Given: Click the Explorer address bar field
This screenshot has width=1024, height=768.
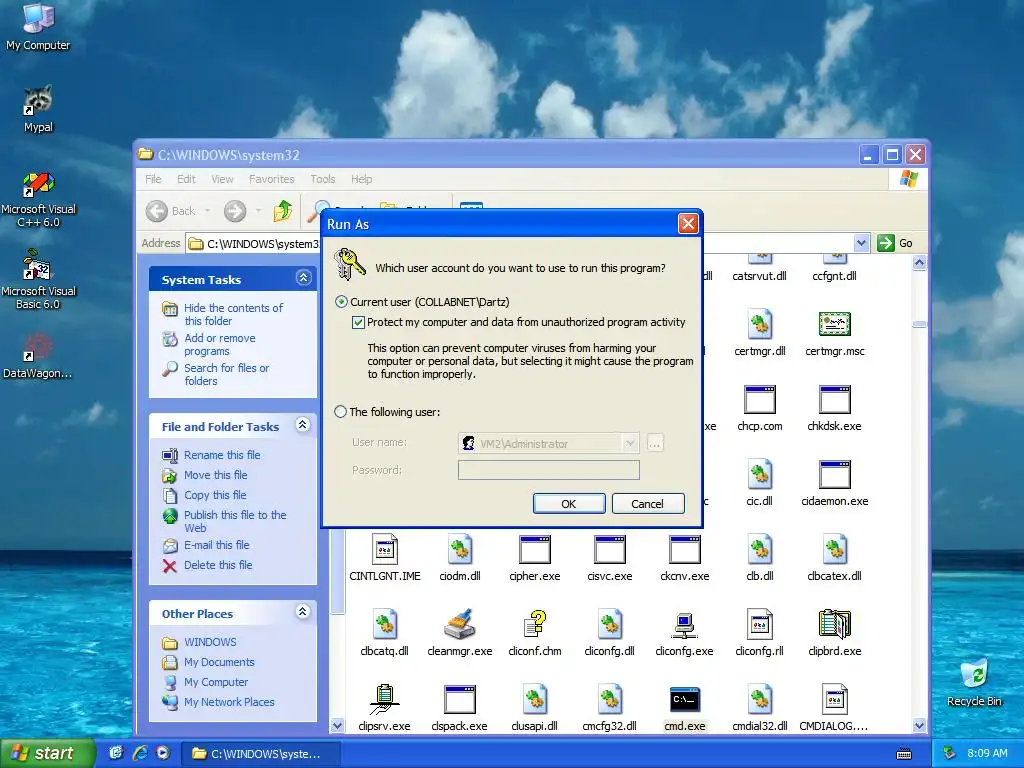Looking at the screenshot, I should (528, 244).
